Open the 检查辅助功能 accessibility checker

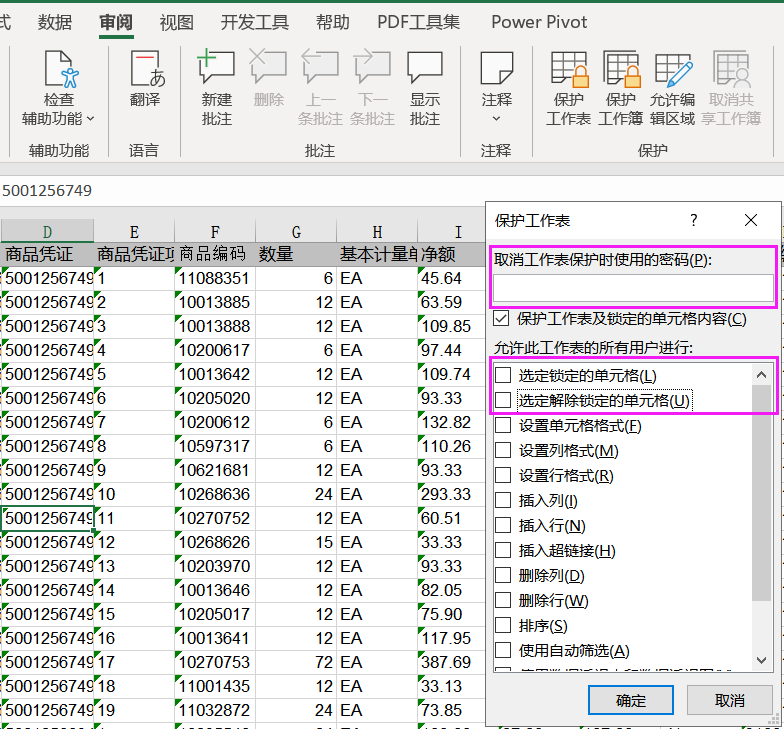click(x=58, y=88)
